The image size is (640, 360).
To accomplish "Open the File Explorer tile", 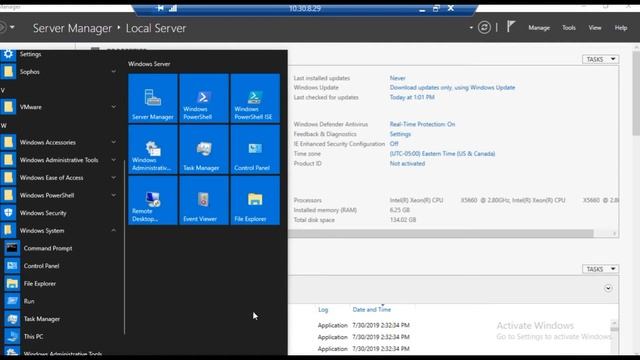I will pos(255,200).
